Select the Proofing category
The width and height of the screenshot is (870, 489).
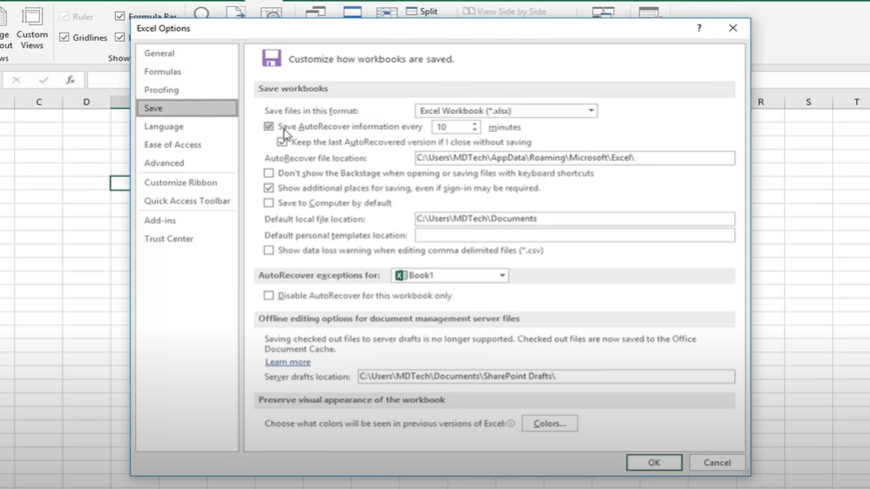(161, 90)
